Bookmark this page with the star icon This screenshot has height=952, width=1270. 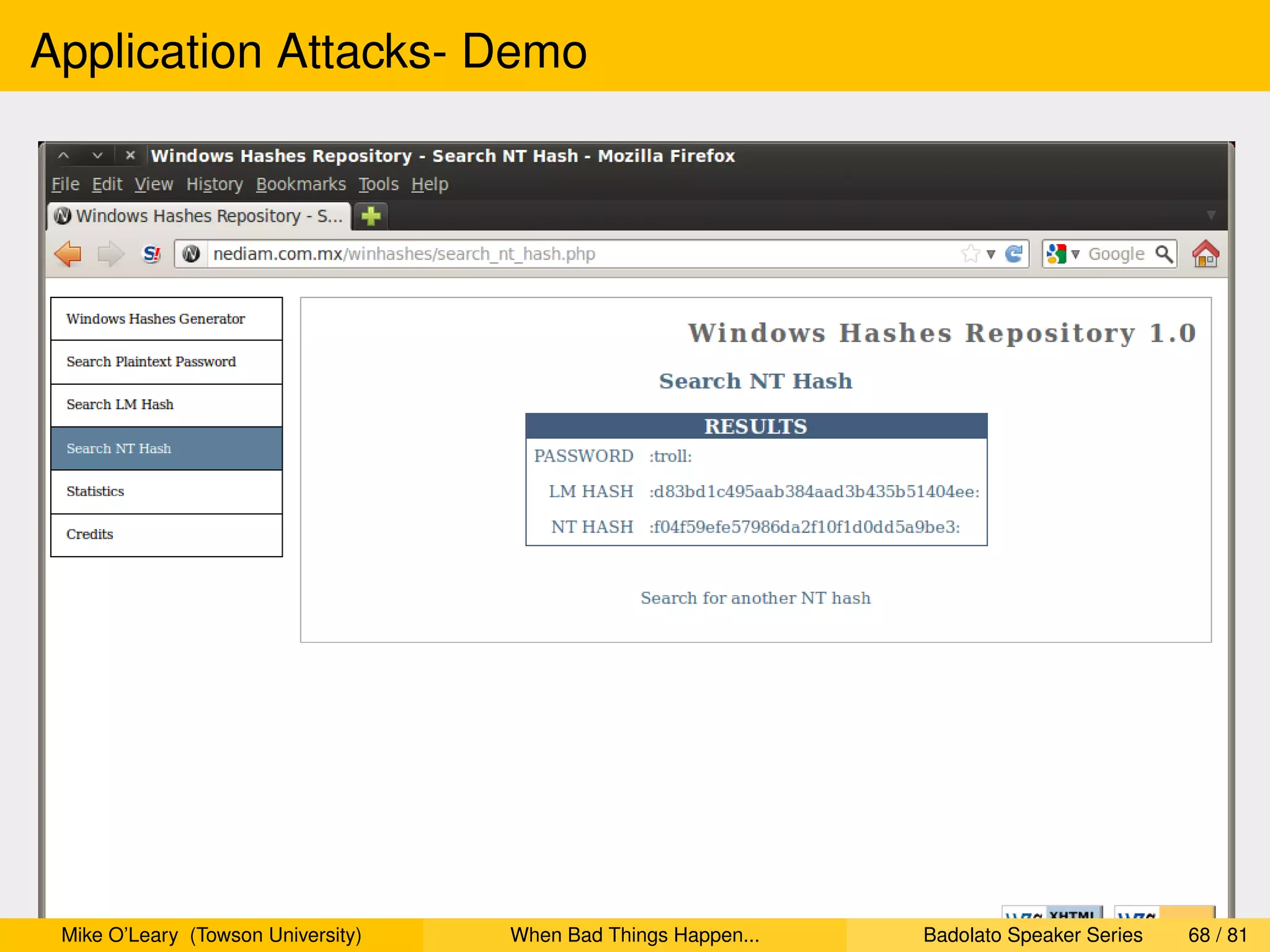tap(970, 253)
